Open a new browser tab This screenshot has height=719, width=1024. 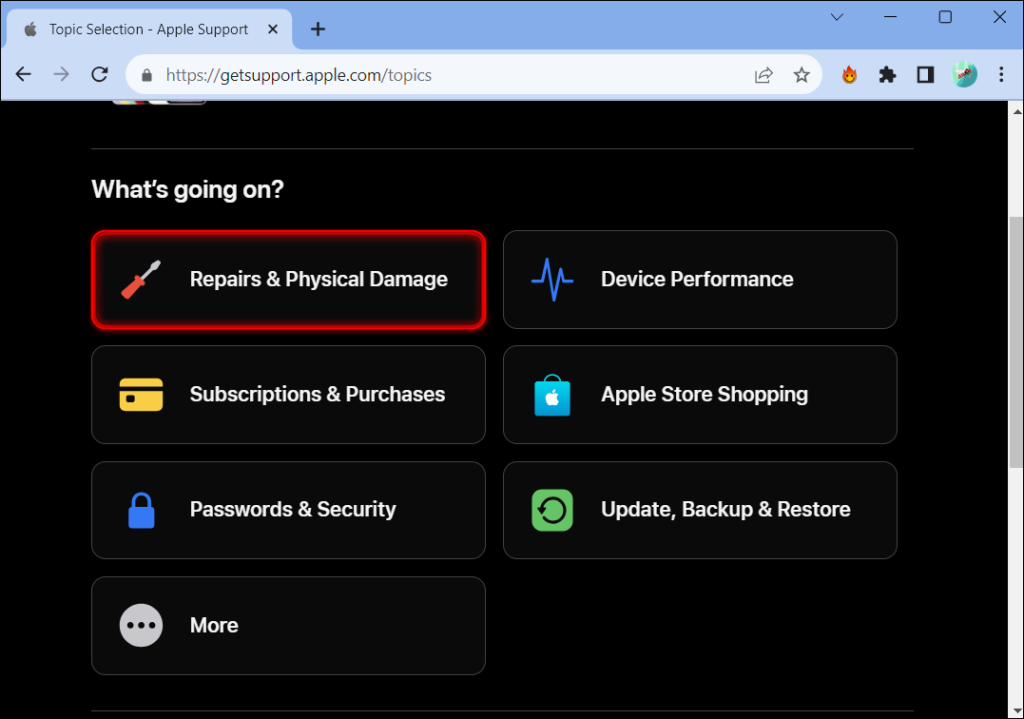point(318,29)
